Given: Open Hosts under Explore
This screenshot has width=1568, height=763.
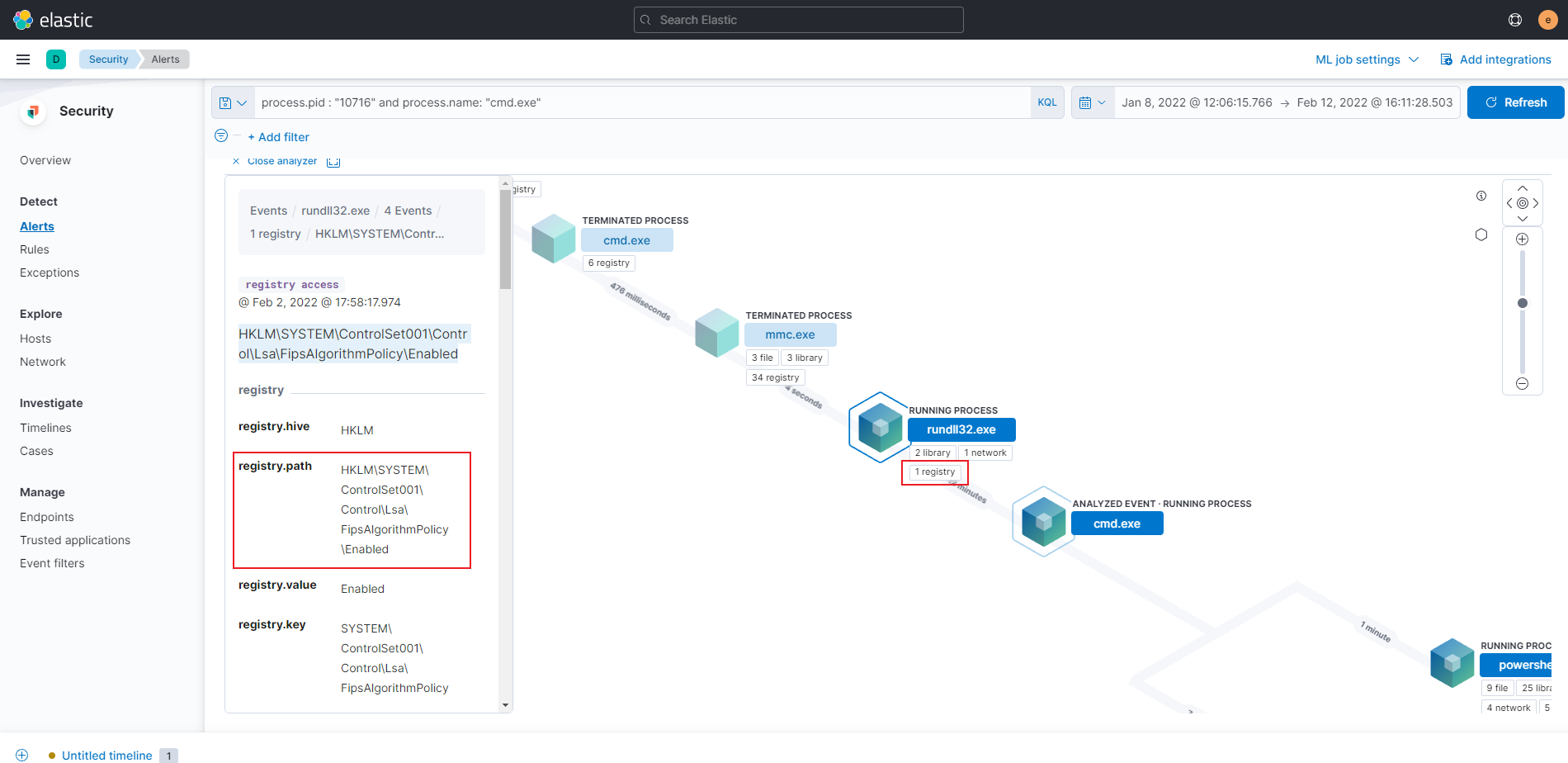Looking at the screenshot, I should click(35, 339).
